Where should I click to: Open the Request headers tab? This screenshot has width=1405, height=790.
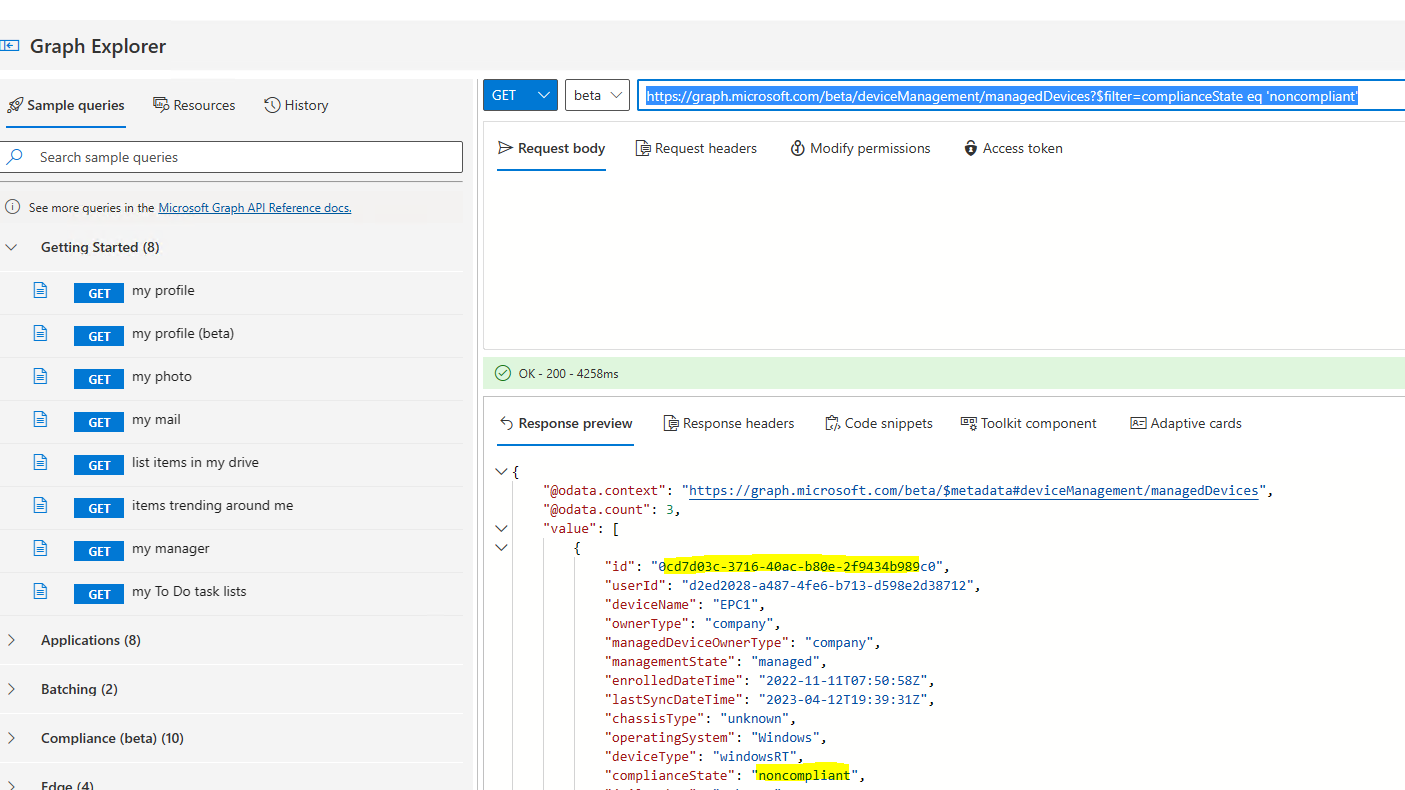[696, 148]
